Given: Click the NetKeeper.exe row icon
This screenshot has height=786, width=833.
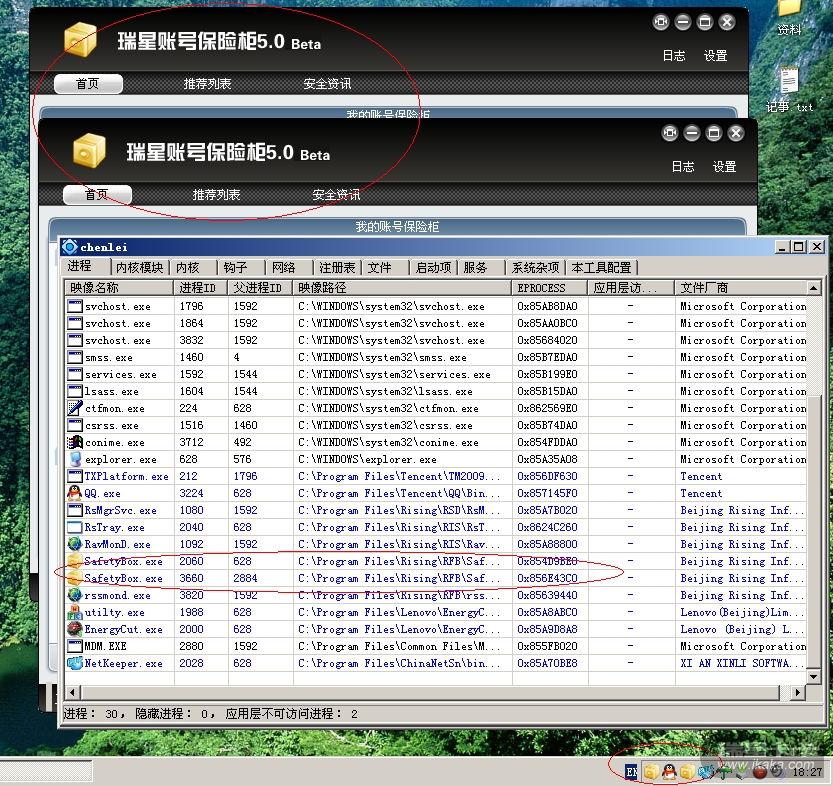Looking at the screenshot, I should point(75,663).
